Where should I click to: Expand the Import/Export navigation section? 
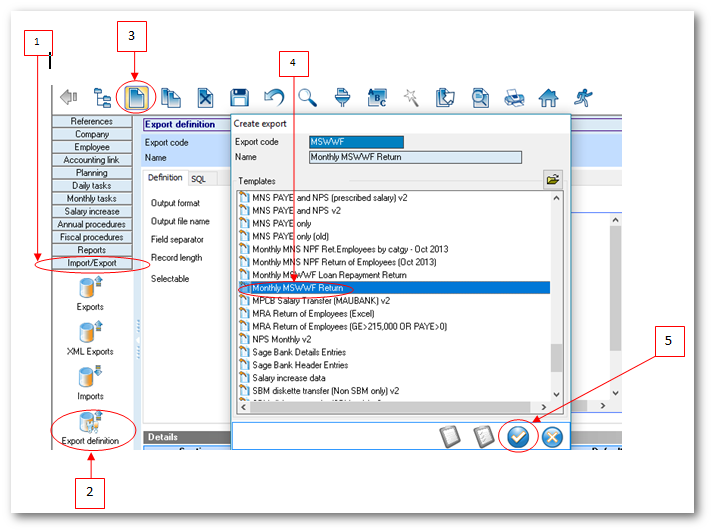pos(92,264)
